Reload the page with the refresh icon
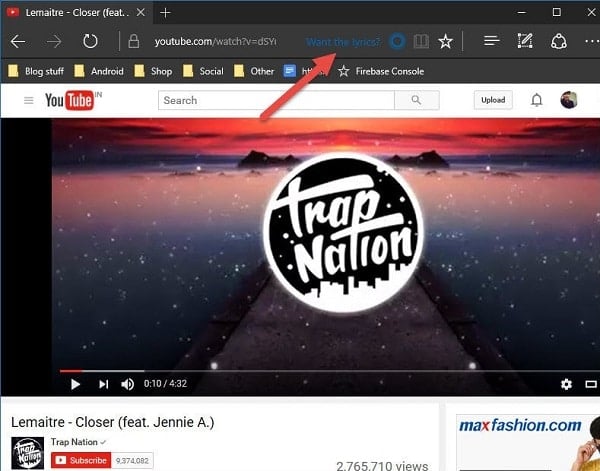This screenshot has width=600, height=471. point(90,41)
